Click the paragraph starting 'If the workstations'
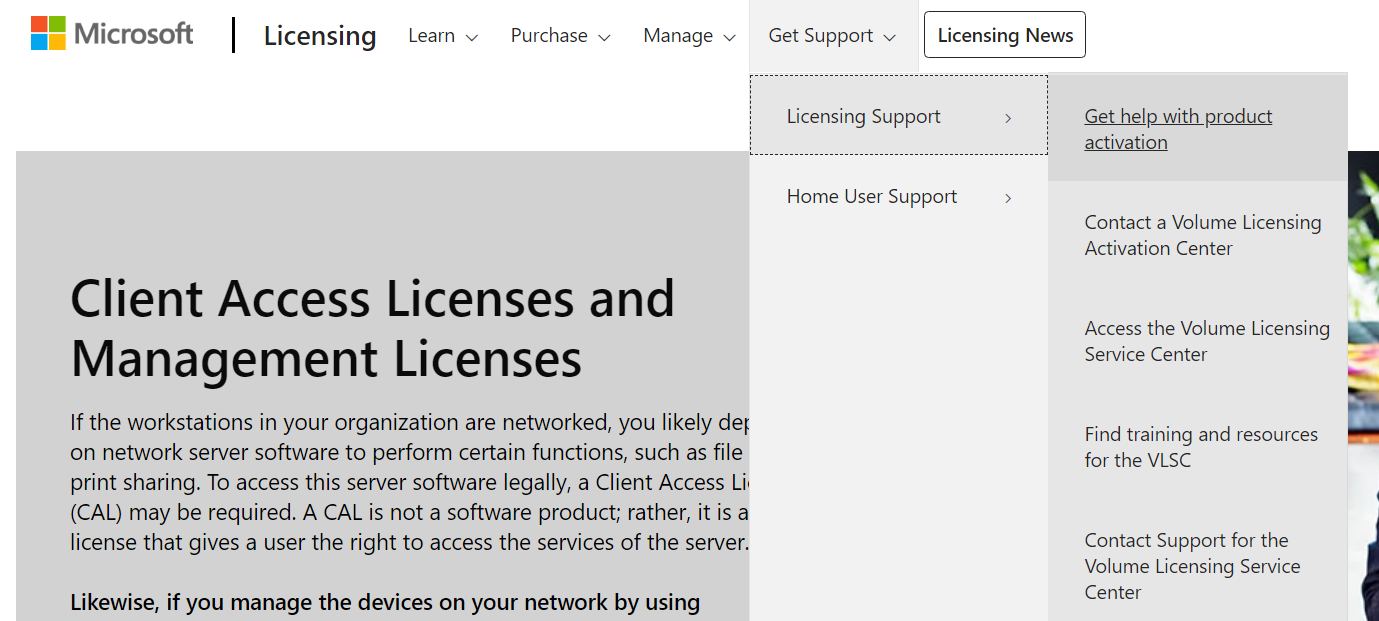The image size is (1379, 621). [x=410, y=482]
